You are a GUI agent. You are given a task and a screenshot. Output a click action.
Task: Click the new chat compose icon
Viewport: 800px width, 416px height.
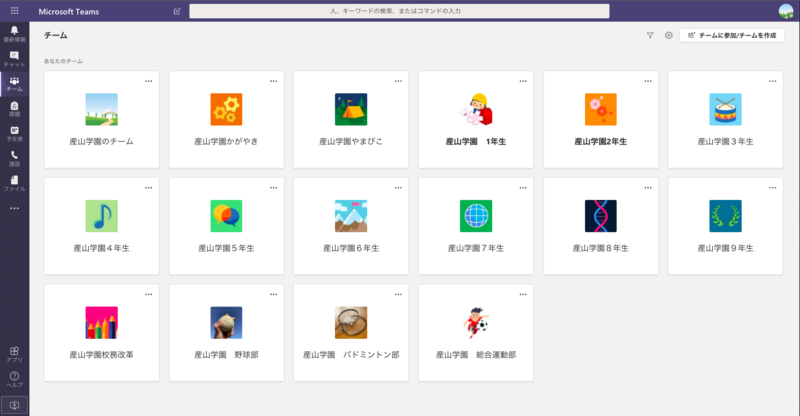pos(177,11)
